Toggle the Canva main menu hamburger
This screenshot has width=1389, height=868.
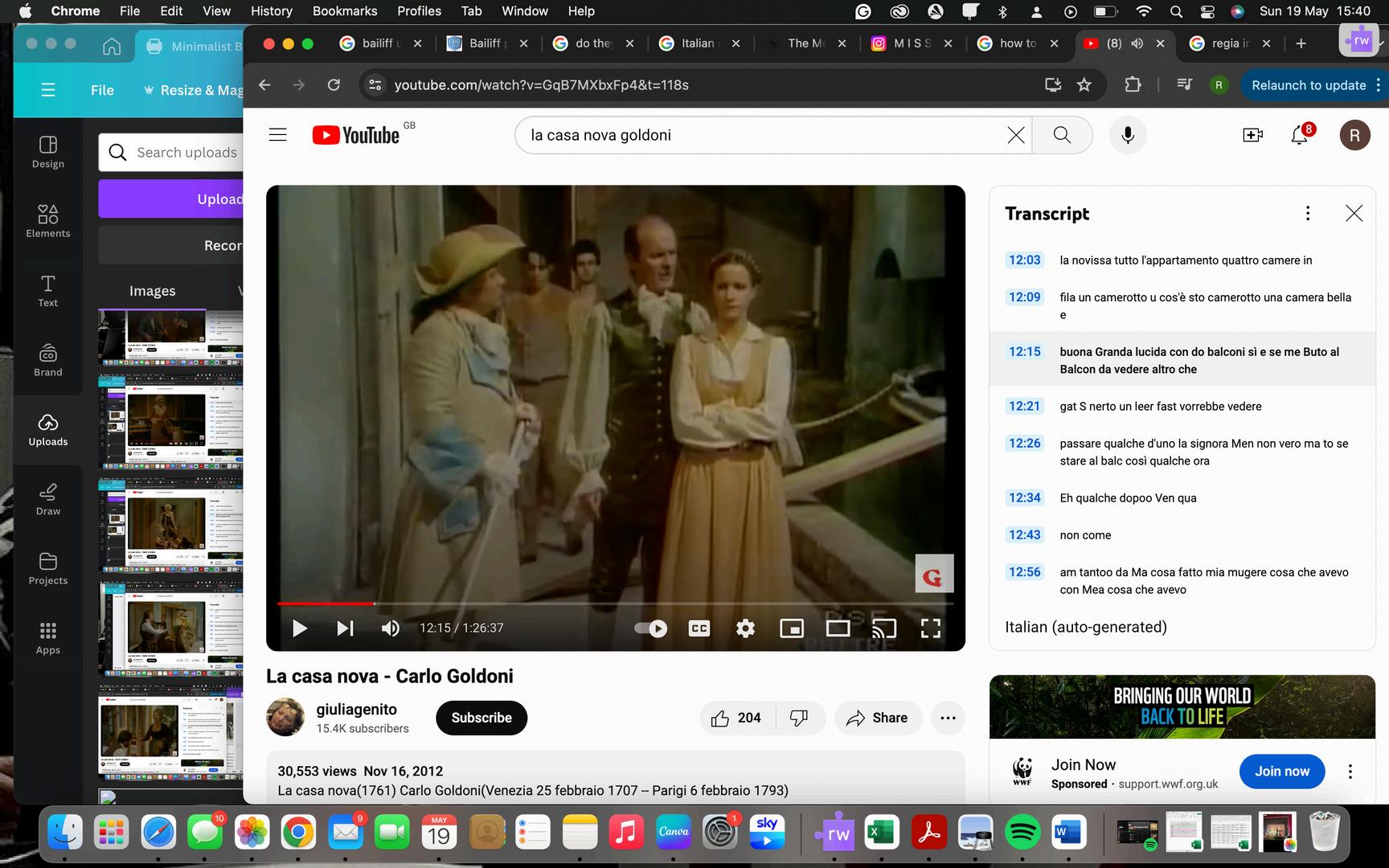click(x=48, y=90)
